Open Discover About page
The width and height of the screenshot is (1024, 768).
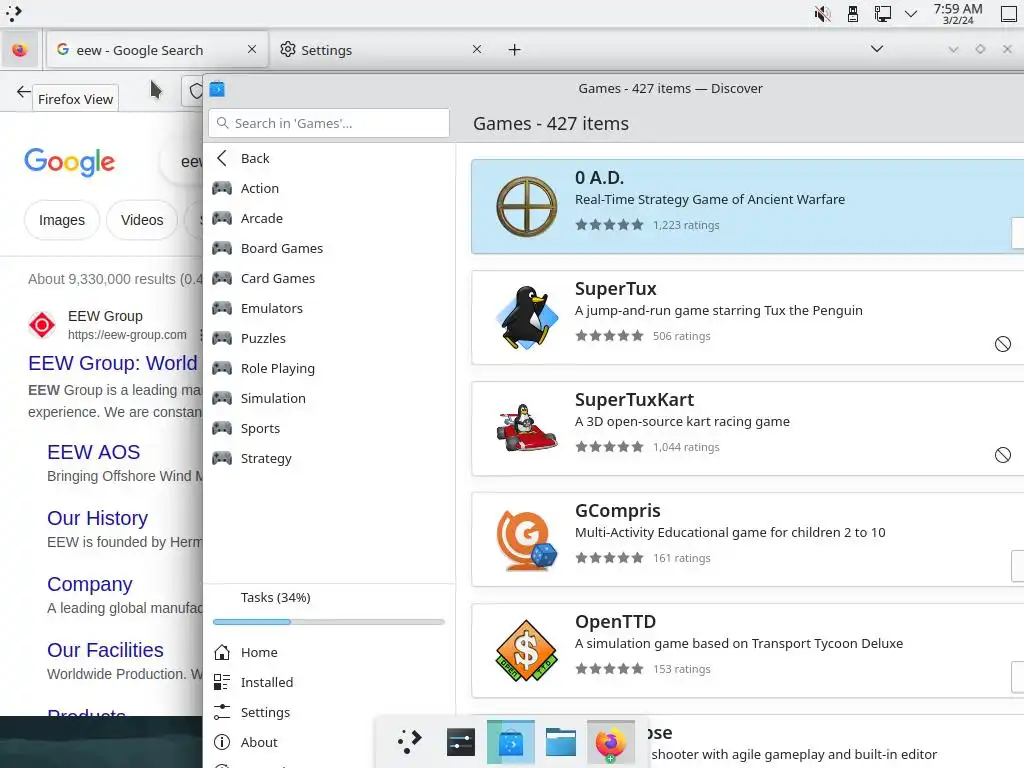(x=328, y=743)
